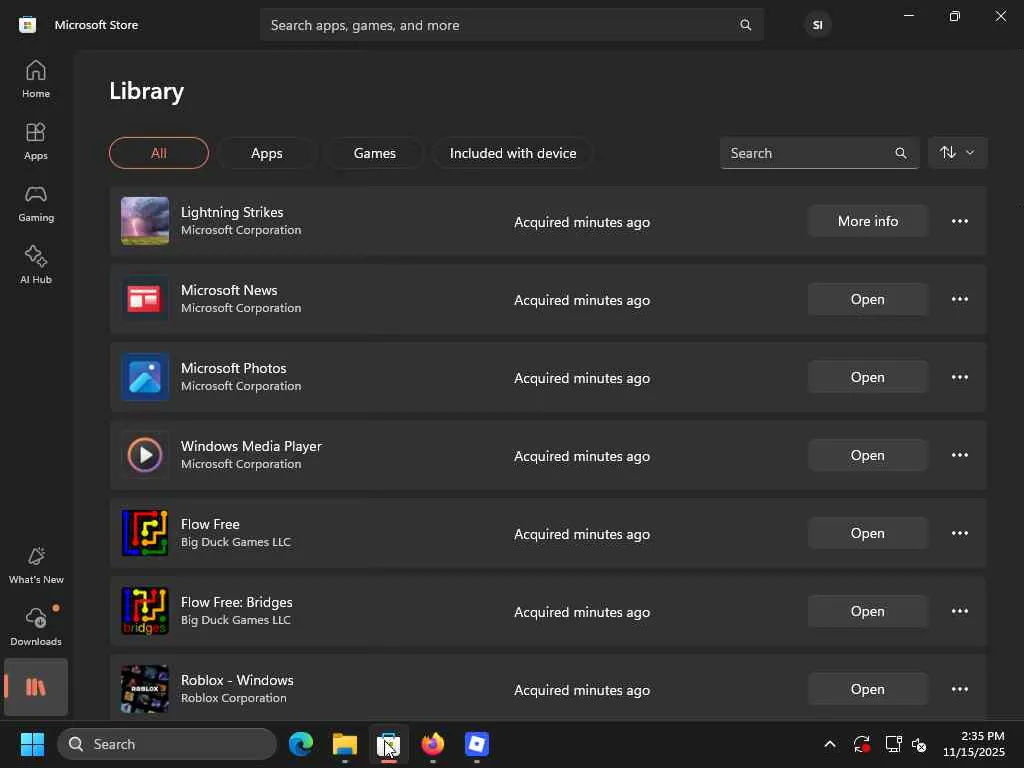The height and width of the screenshot is (768, 1024).
Task: Open more options for Microsoft News
Action: point(959,299)
